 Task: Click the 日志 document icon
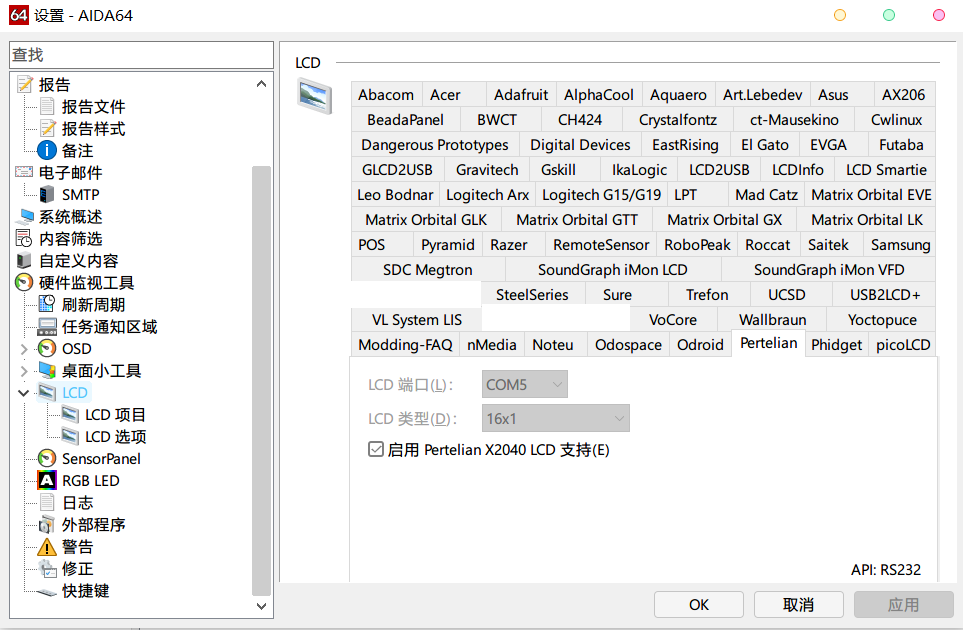click(x=47, y=502)
